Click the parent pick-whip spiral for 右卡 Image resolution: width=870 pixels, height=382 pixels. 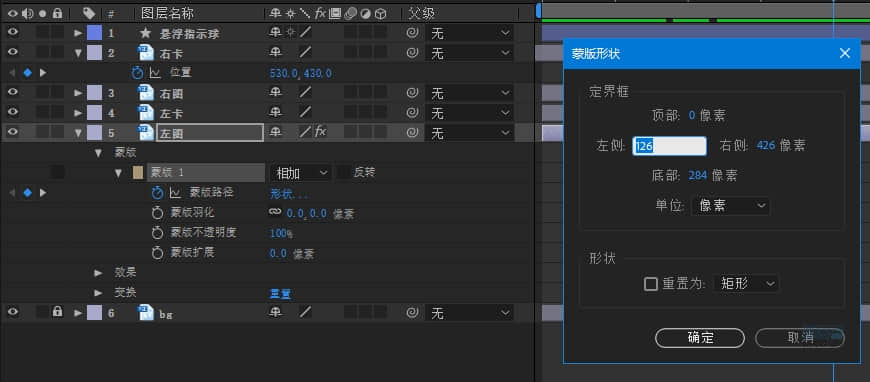coord(412,53)
